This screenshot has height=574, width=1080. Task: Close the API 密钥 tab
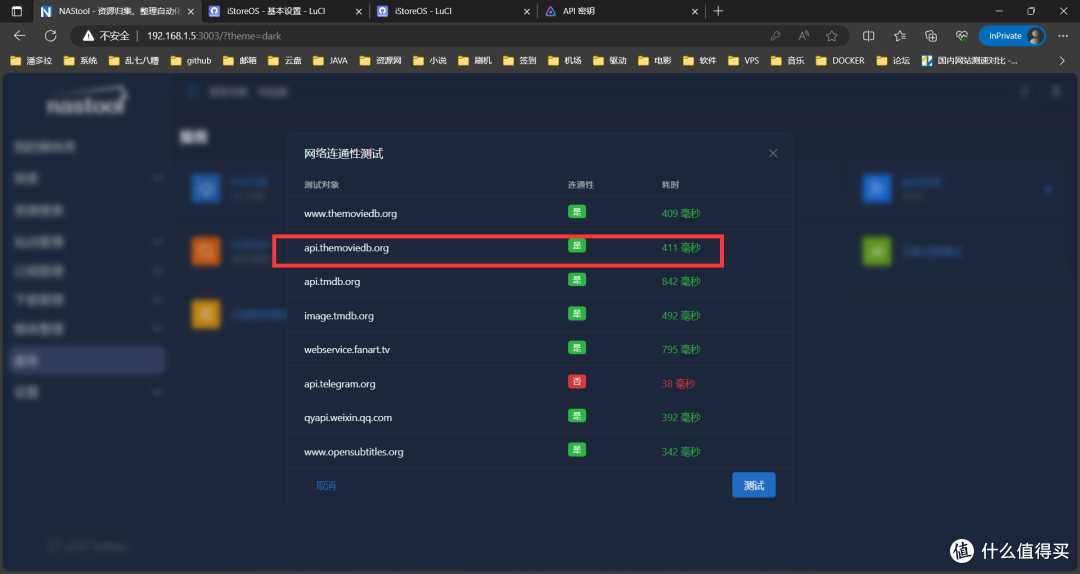694,12
